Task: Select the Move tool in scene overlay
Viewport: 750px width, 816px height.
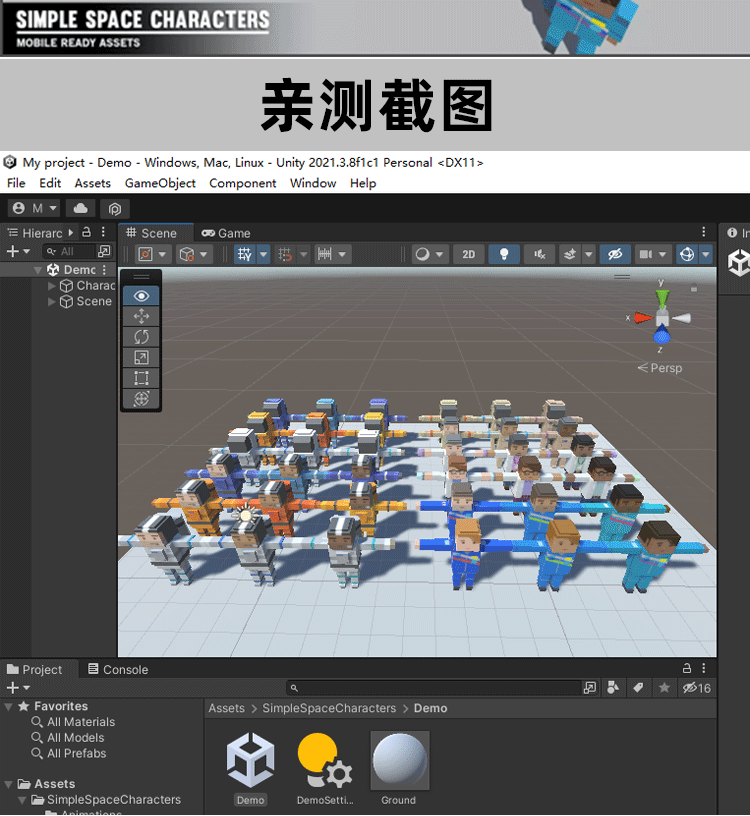Action: tap(141, 316)
